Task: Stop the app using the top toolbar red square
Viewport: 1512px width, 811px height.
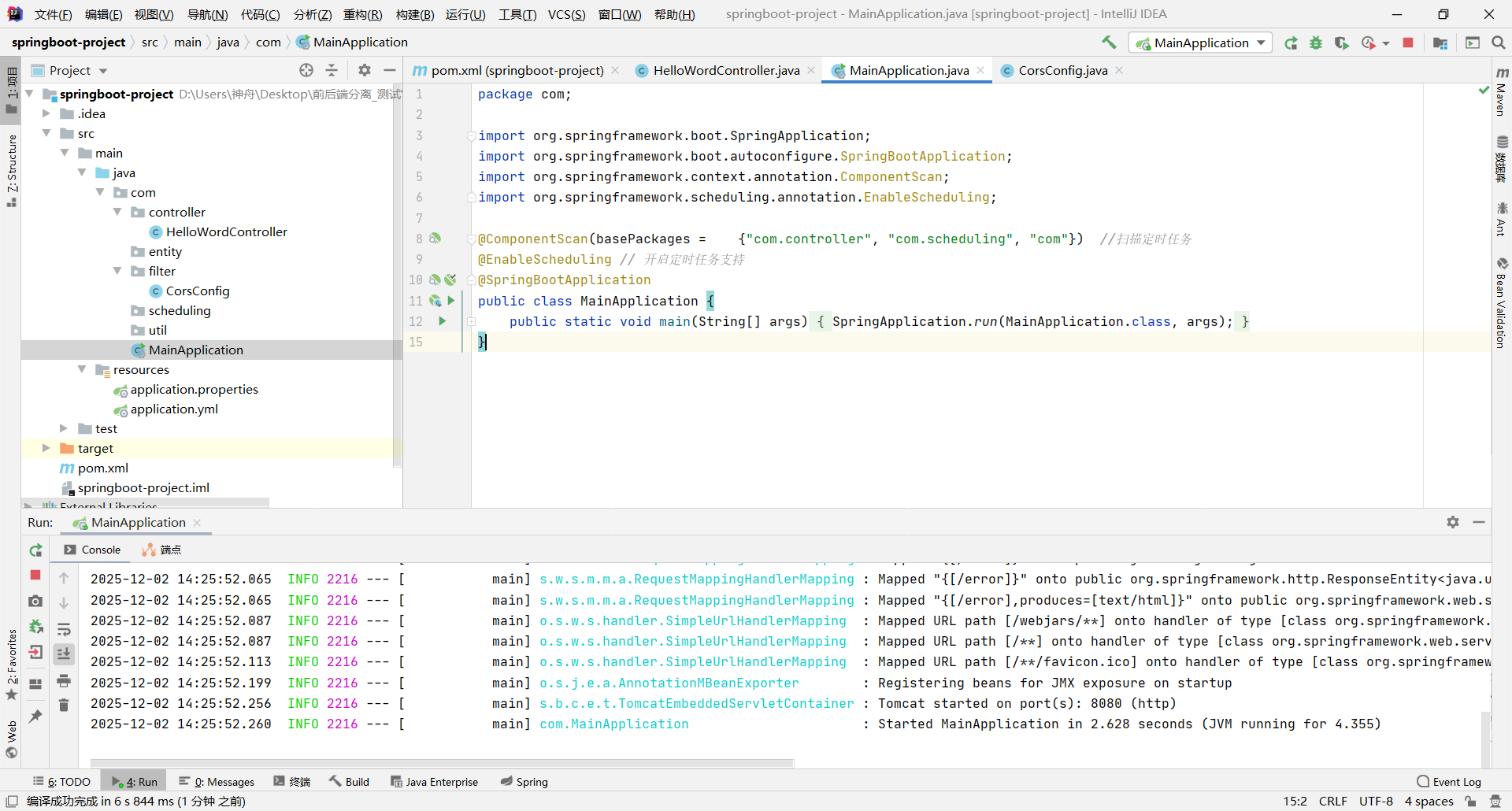Action: (x=1408, y=43)
